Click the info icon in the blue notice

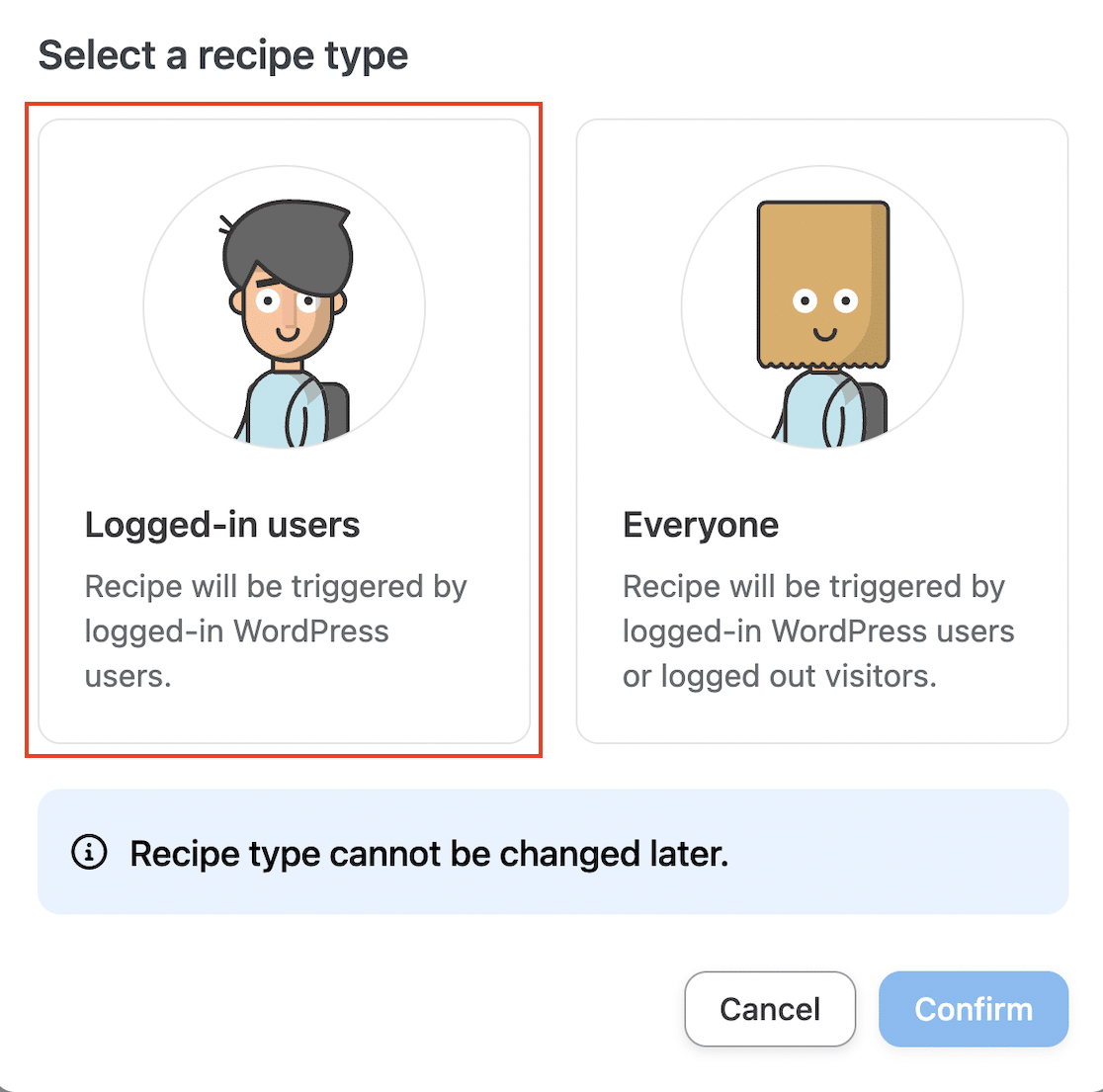pyautogui.click(x=89, y=852)
